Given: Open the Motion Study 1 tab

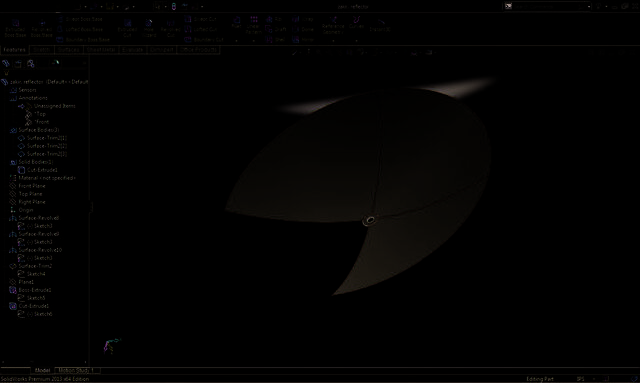Looking at the screenshot, I should pos(78,371).
